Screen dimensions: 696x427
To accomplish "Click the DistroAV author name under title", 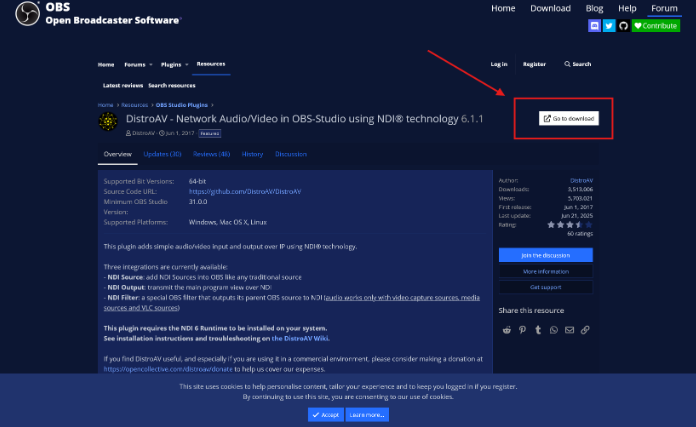I will click(x=143, y=133).
